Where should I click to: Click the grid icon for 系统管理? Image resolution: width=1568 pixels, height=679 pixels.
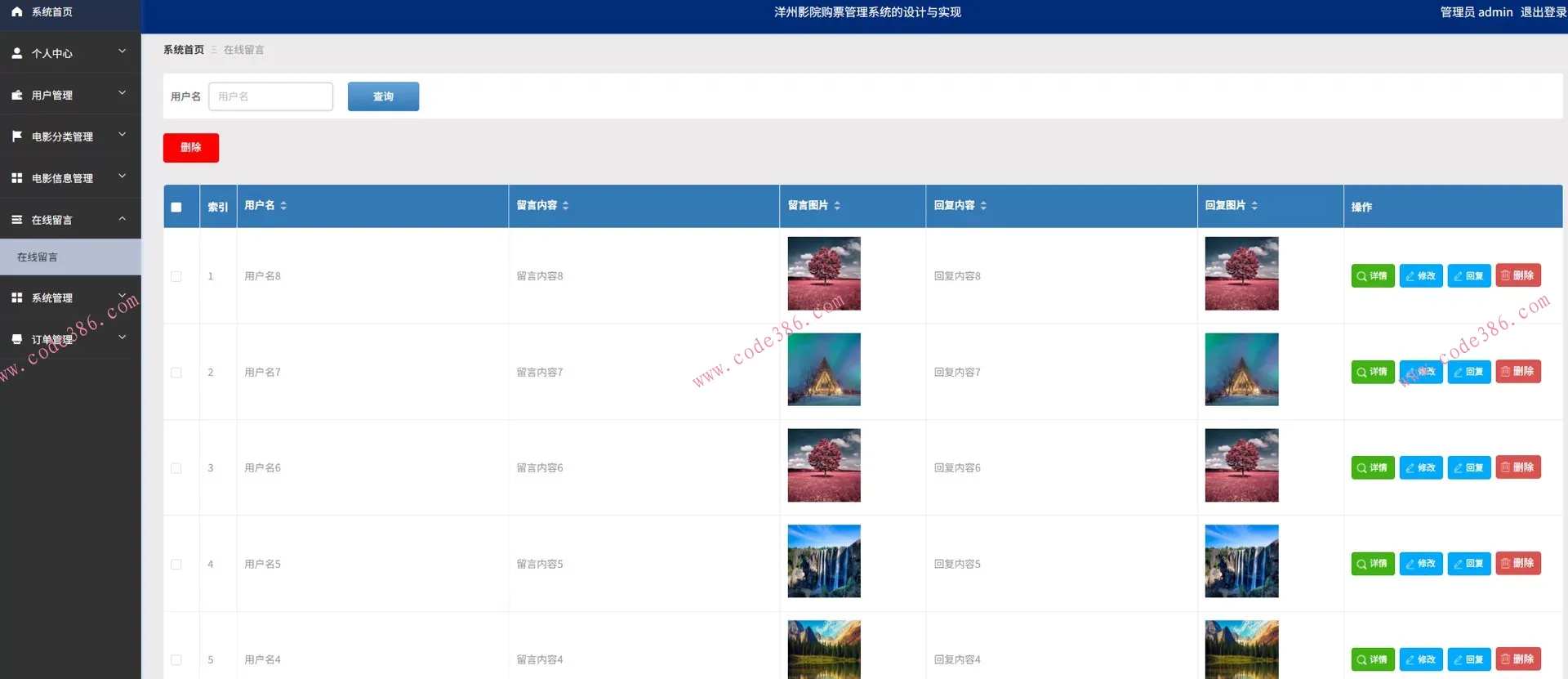(x=16, y=298)
